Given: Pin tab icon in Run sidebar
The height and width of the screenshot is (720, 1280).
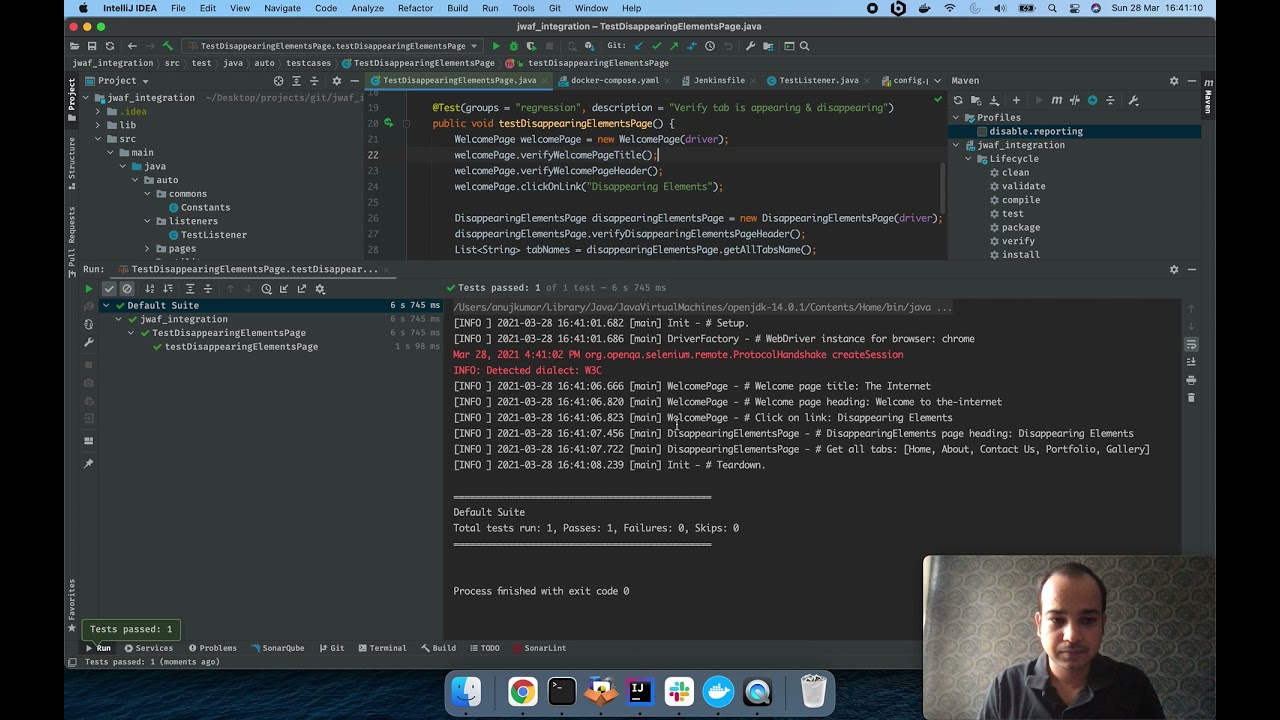Looking at the screenshot, I should [88, 463].
